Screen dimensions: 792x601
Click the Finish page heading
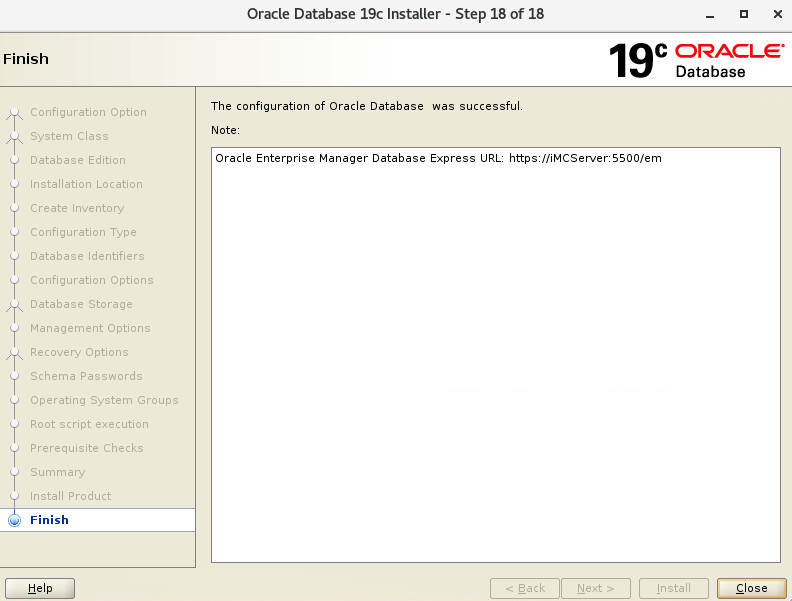26,59
